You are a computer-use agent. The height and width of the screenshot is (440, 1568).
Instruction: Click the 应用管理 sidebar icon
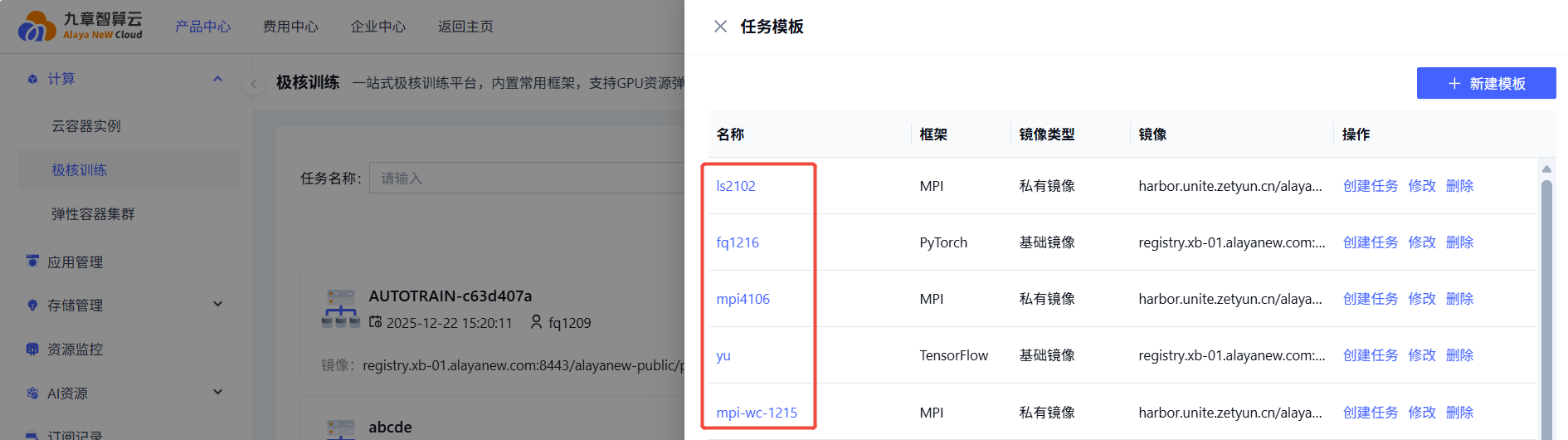[x=32, y=262]
